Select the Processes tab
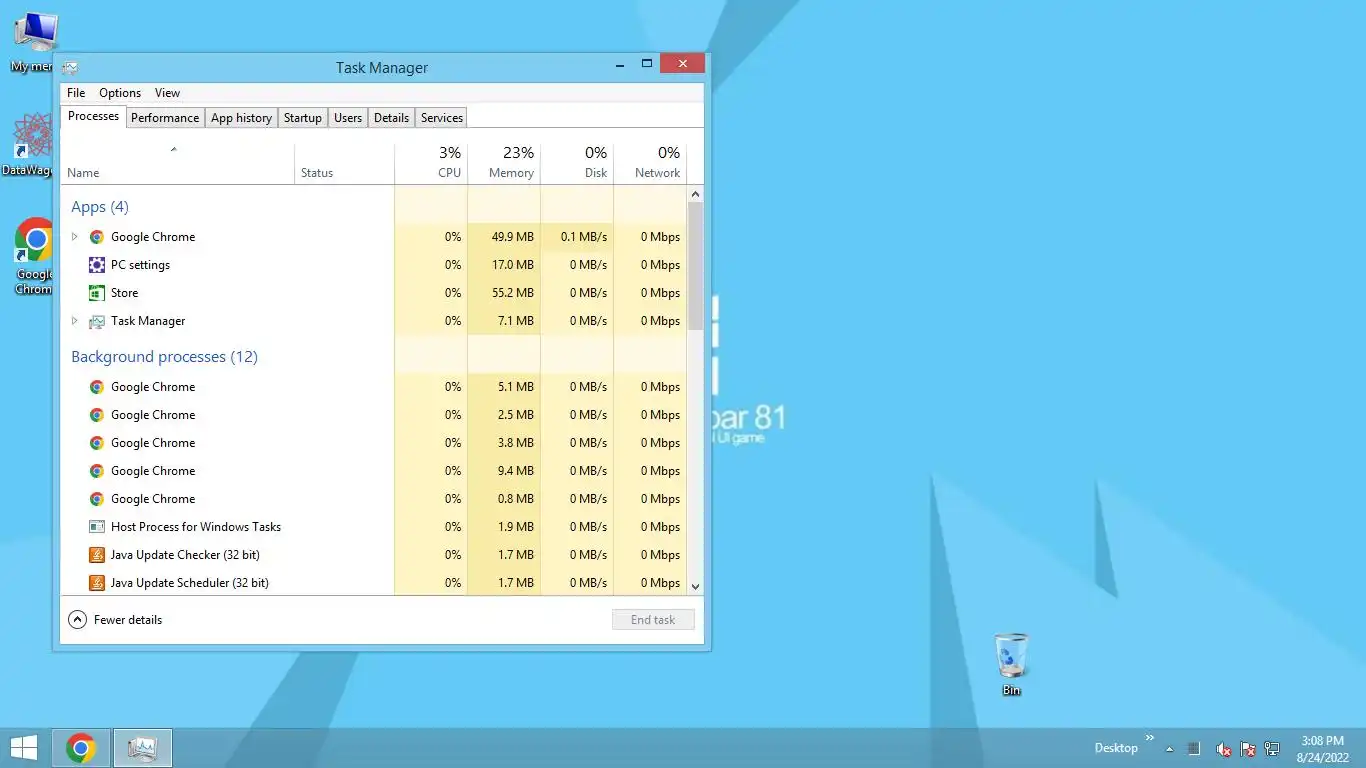This screenshot has width=1366, height=768. tap(93, 116)
